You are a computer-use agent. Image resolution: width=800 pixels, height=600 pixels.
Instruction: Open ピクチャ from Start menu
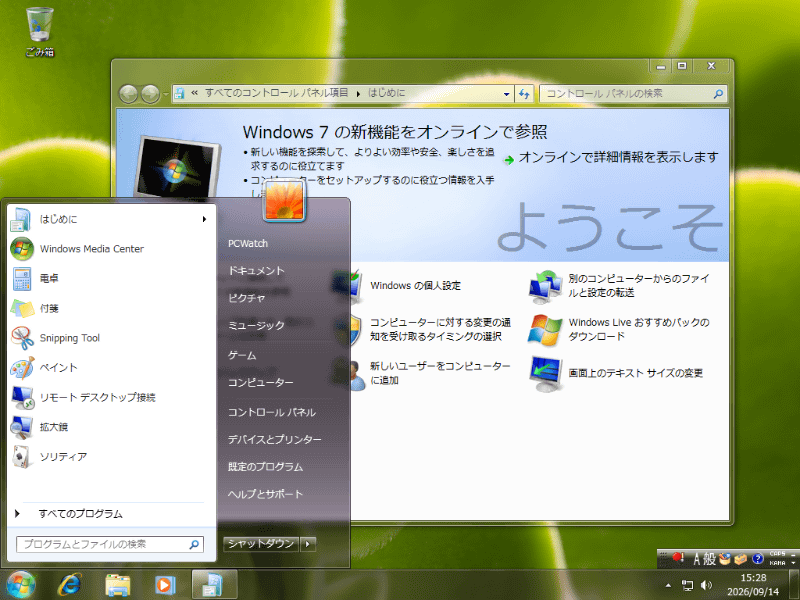coord(246,299)
